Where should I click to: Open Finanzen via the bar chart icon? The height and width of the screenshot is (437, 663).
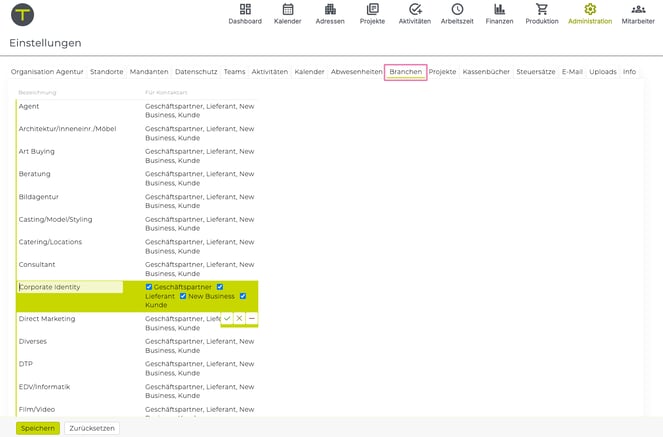tap(499, 9)
